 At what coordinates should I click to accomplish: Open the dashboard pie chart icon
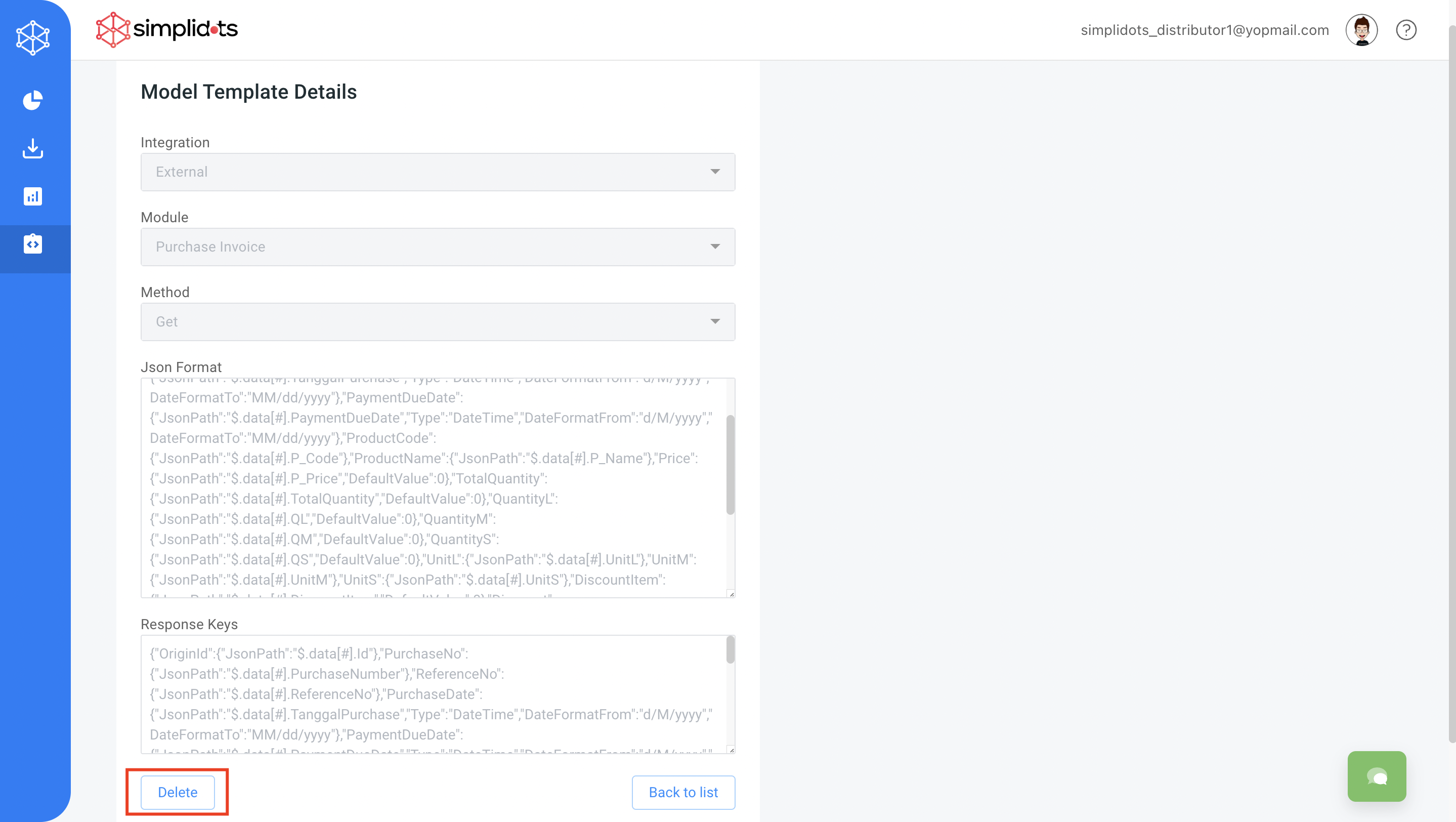click(33, 101)
